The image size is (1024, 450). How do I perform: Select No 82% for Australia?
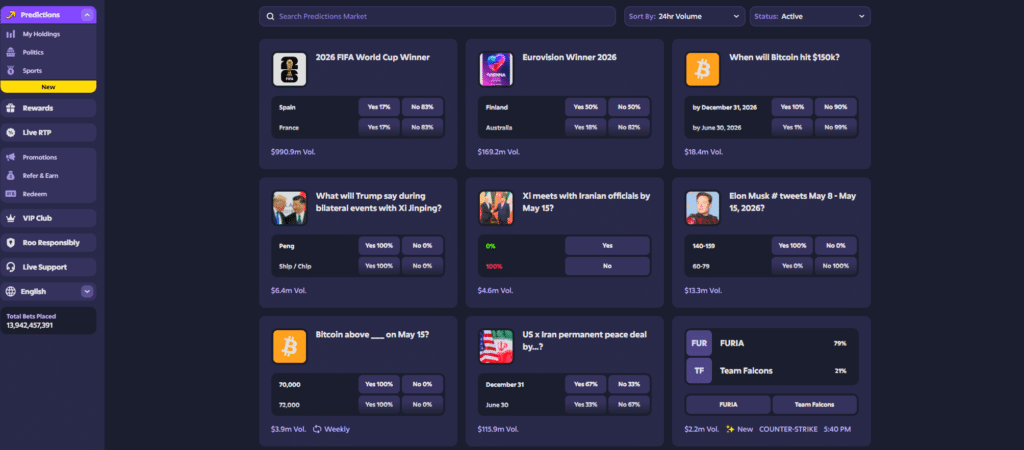tap(629, 127)
